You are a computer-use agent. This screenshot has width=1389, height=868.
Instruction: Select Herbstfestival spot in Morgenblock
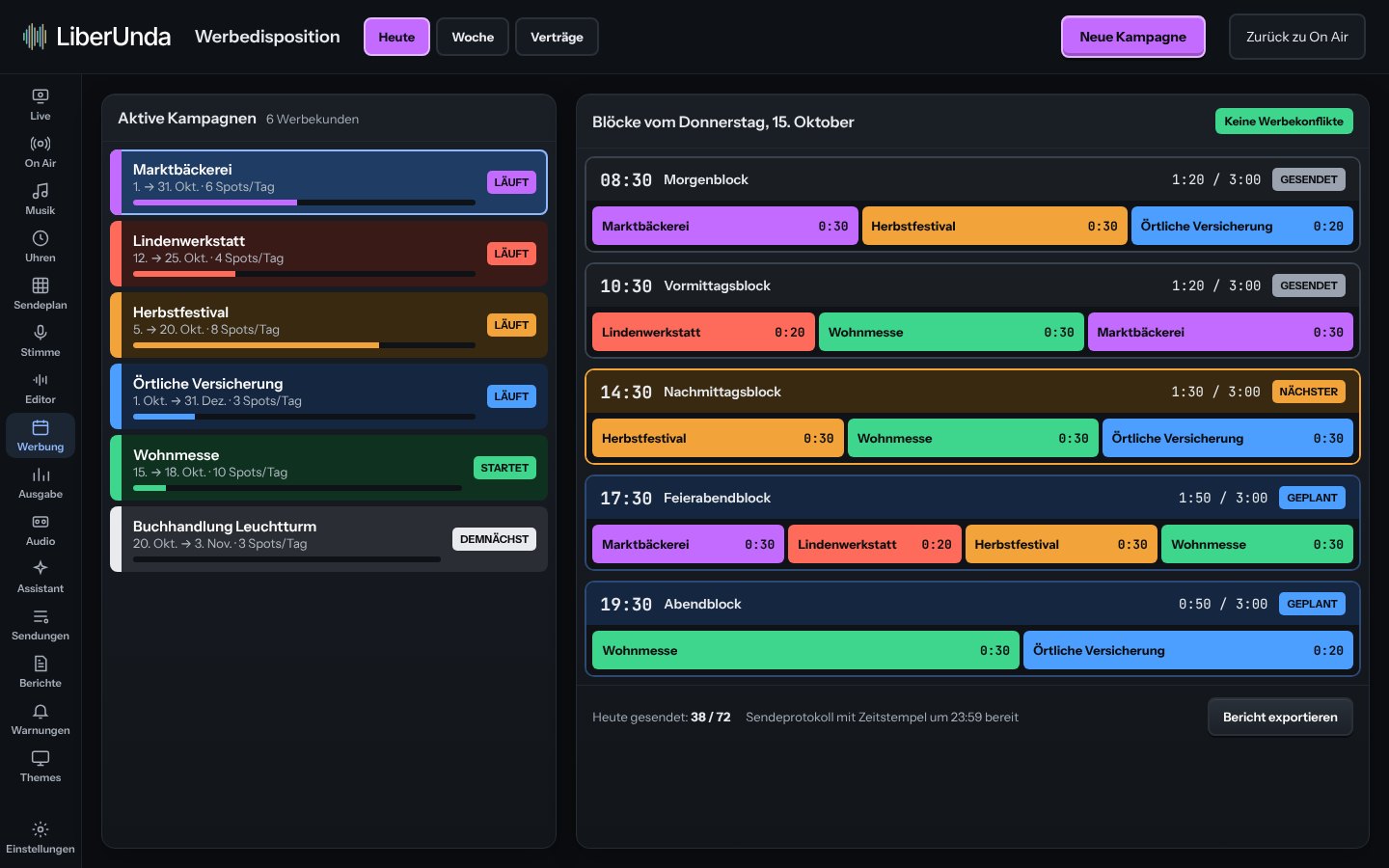(994, 226)
